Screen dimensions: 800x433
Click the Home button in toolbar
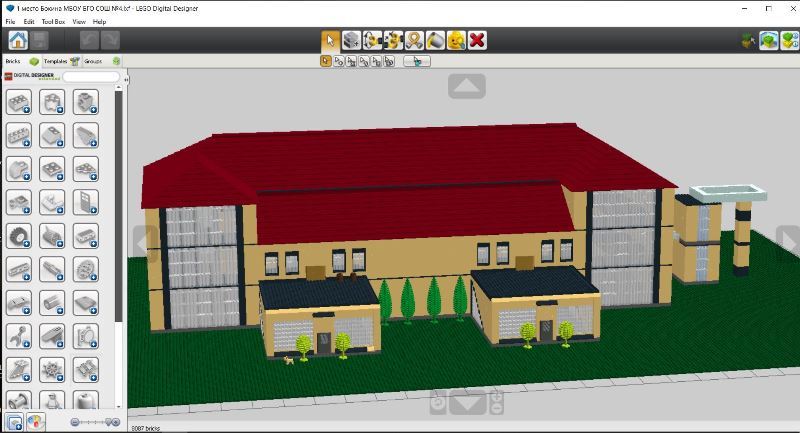coord(18,40)
